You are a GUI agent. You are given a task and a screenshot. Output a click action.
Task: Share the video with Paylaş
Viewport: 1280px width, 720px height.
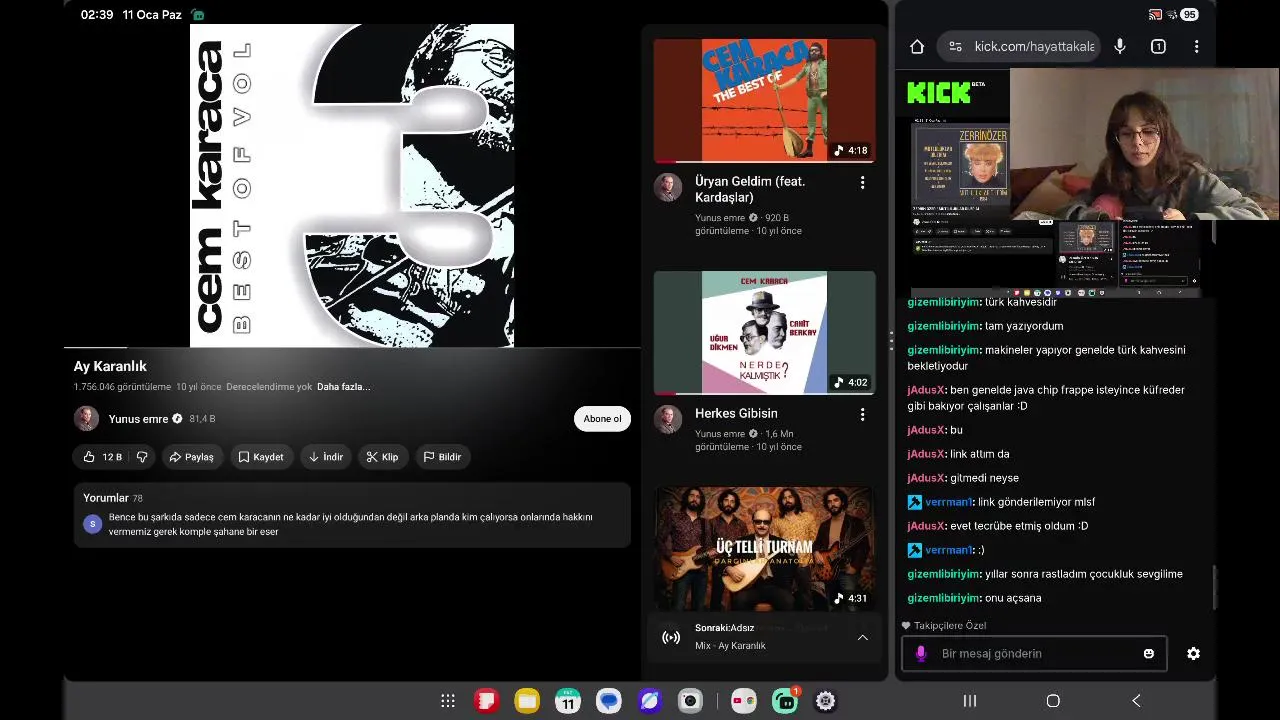191,457
